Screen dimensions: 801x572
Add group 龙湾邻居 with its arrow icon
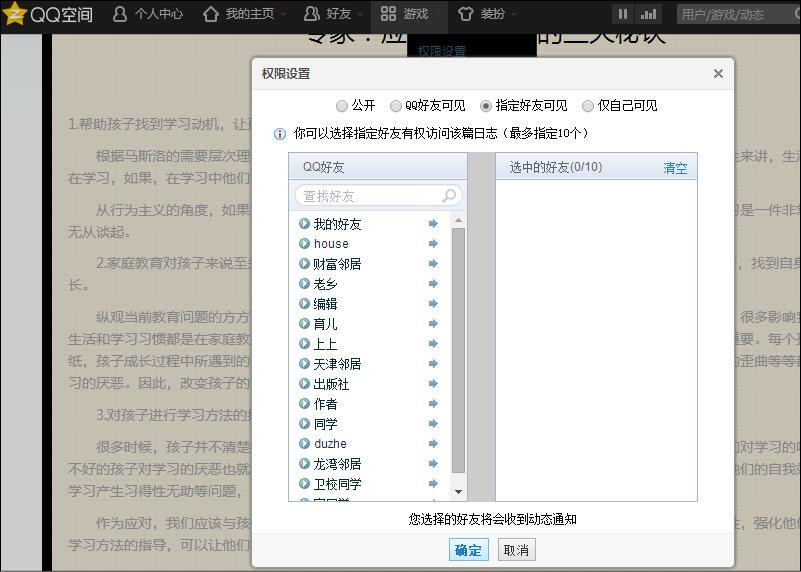pyautogui.click(x=433, y=463)
